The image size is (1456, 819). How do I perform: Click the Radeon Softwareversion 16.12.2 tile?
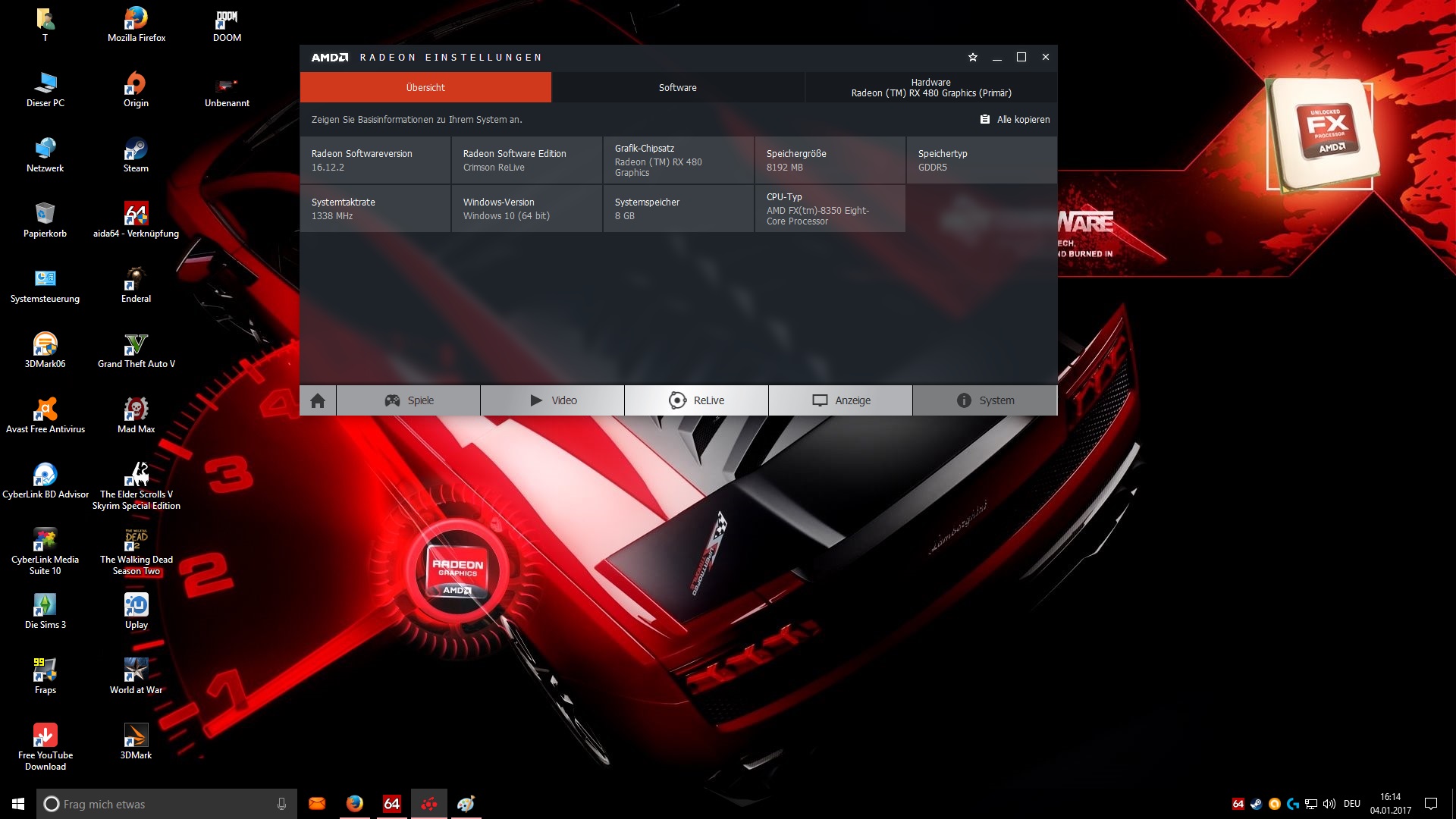point(375,160)
